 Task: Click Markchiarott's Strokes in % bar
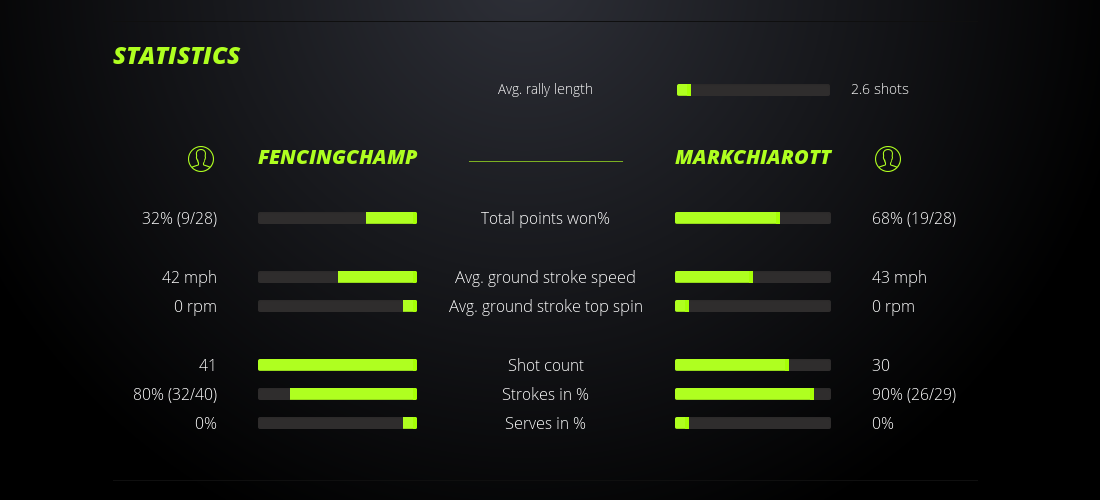coord(752,394)
